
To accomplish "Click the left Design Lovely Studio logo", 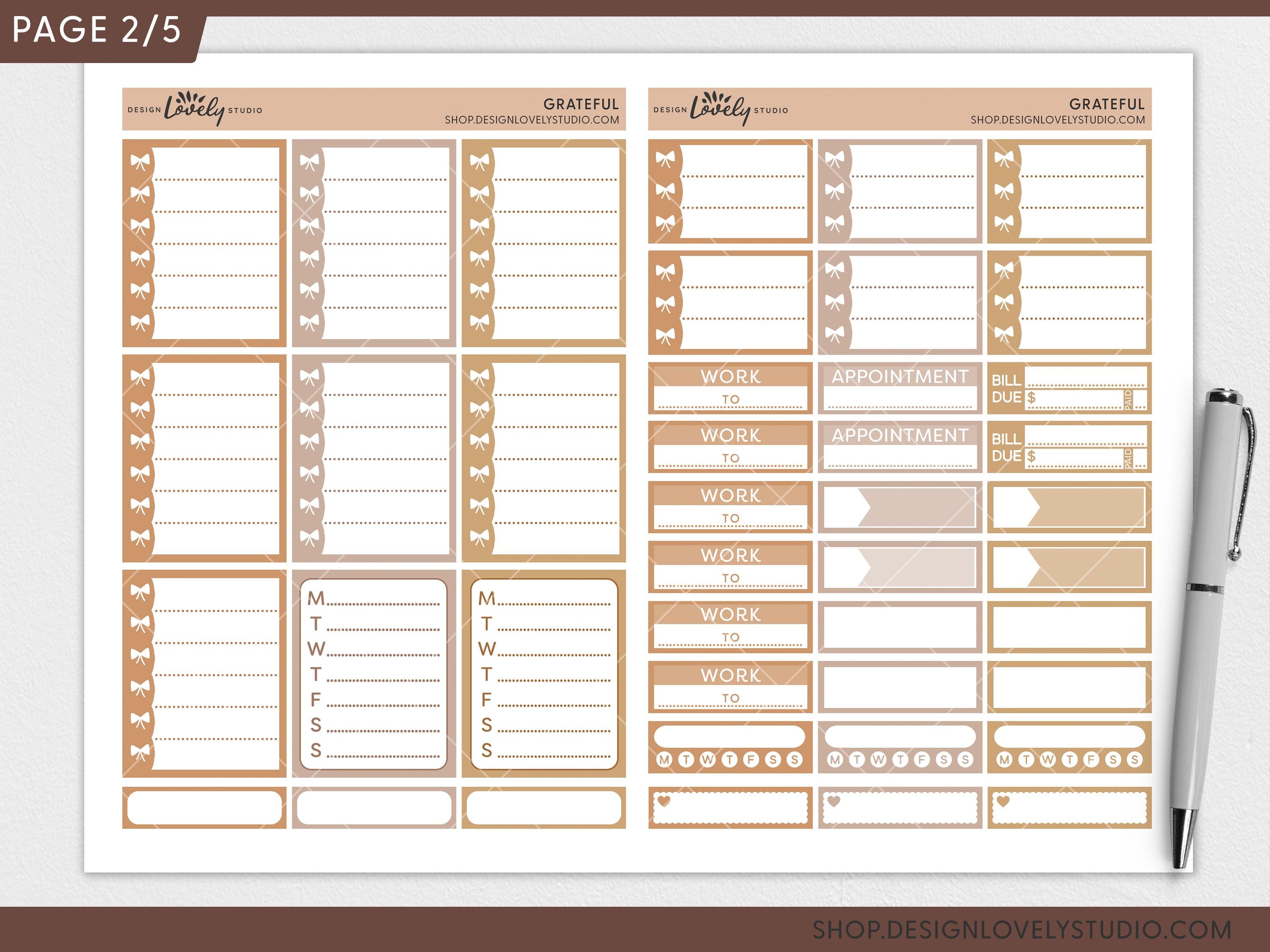I will click(195, 108).
